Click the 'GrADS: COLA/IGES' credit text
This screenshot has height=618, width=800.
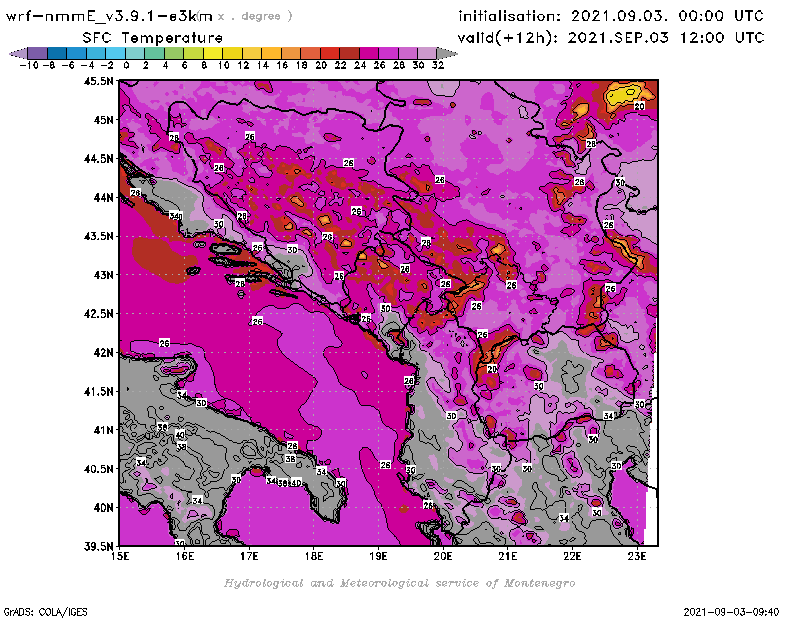tap(45, 612)
